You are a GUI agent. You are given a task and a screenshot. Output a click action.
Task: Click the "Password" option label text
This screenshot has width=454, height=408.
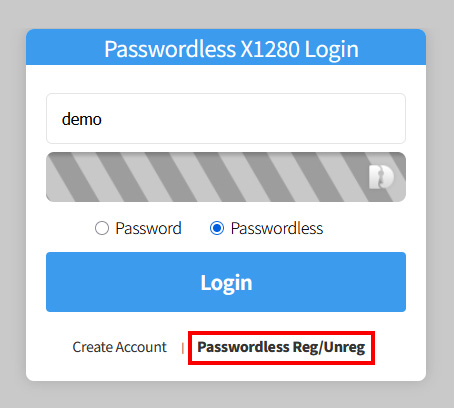[x=148, y=228]
